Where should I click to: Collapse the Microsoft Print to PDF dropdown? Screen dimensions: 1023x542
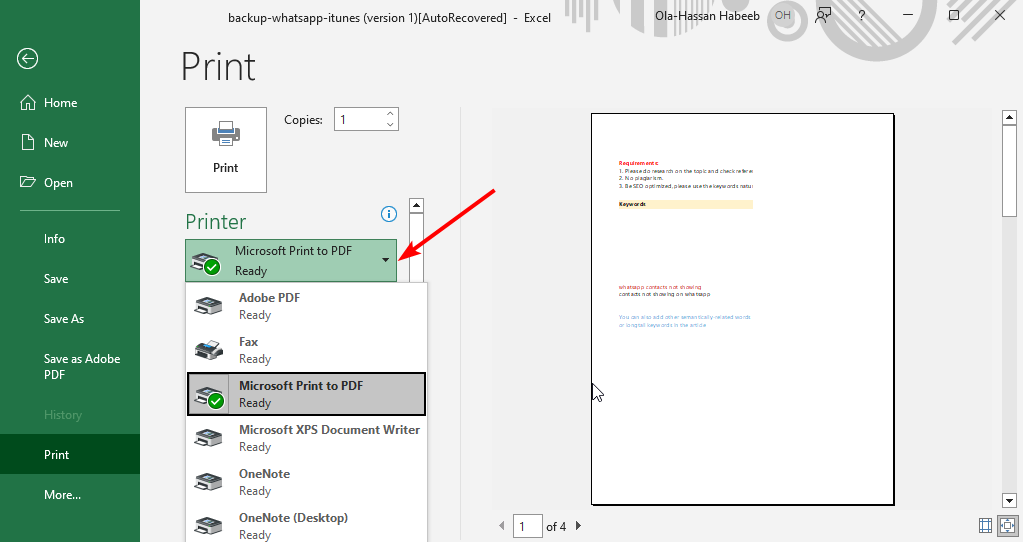tap(386, 260)
